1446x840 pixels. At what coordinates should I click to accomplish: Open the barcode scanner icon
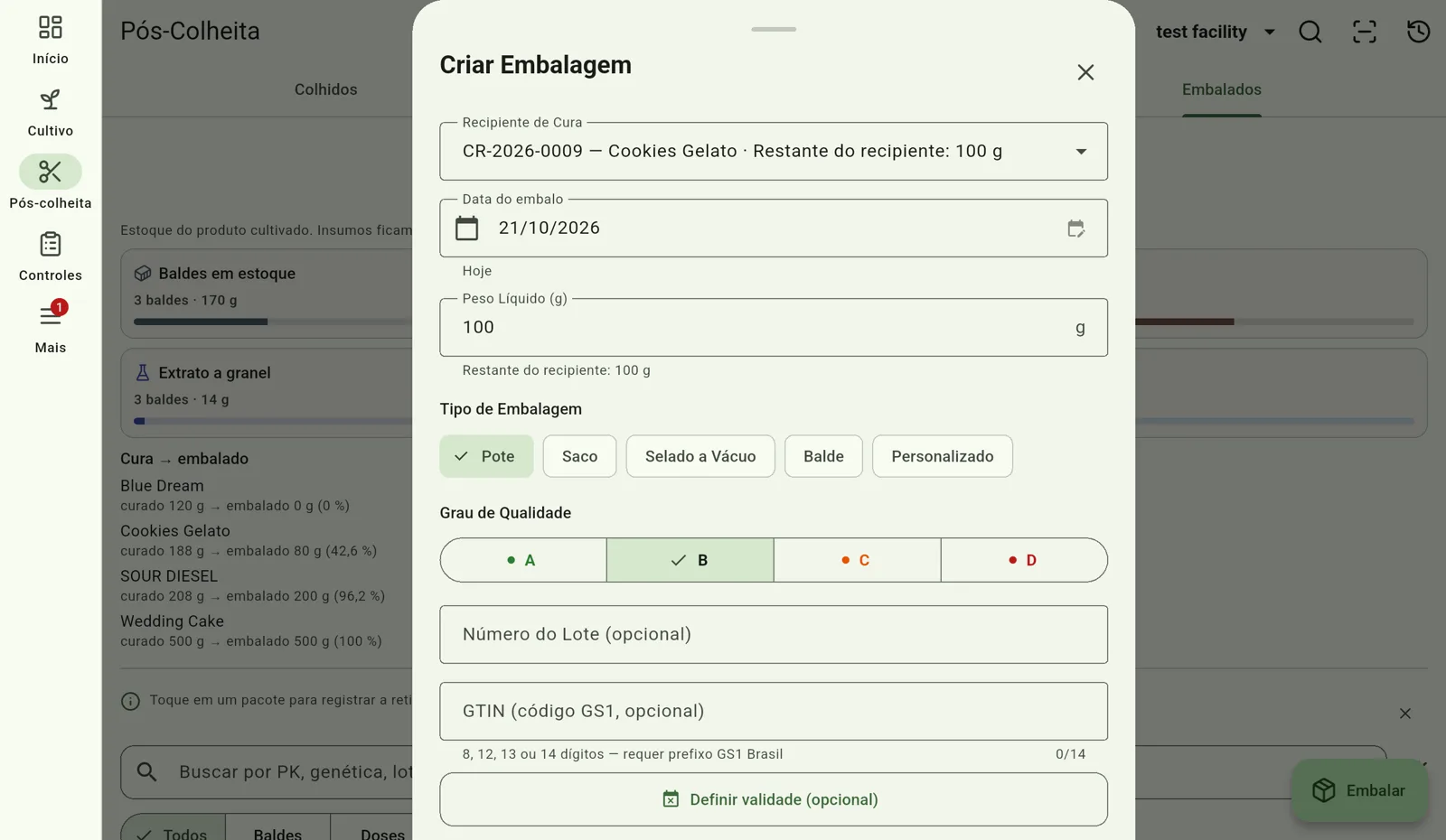pos(1365,32)
